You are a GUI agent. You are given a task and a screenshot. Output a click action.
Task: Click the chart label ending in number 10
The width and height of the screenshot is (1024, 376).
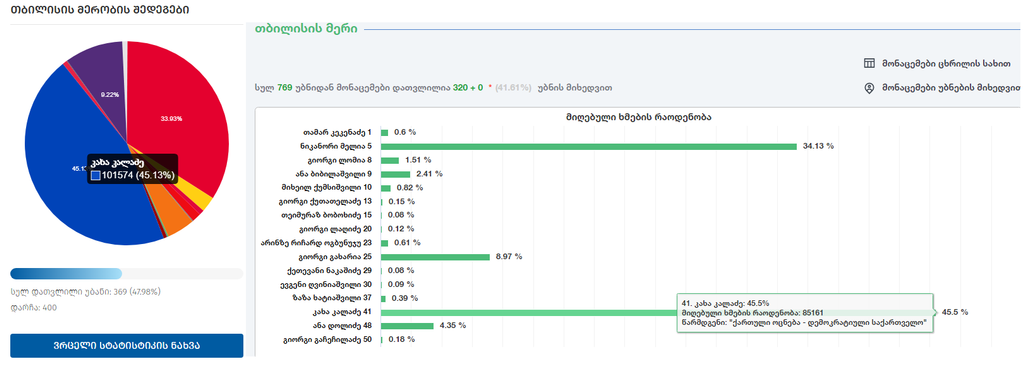pyautogui.click(x=326, y=187)
